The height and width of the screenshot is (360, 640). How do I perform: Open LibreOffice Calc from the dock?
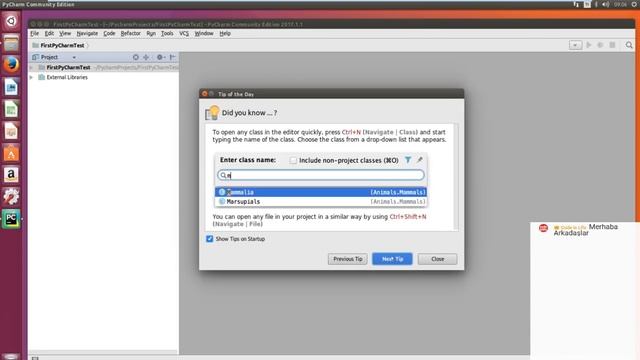(11, 109)
